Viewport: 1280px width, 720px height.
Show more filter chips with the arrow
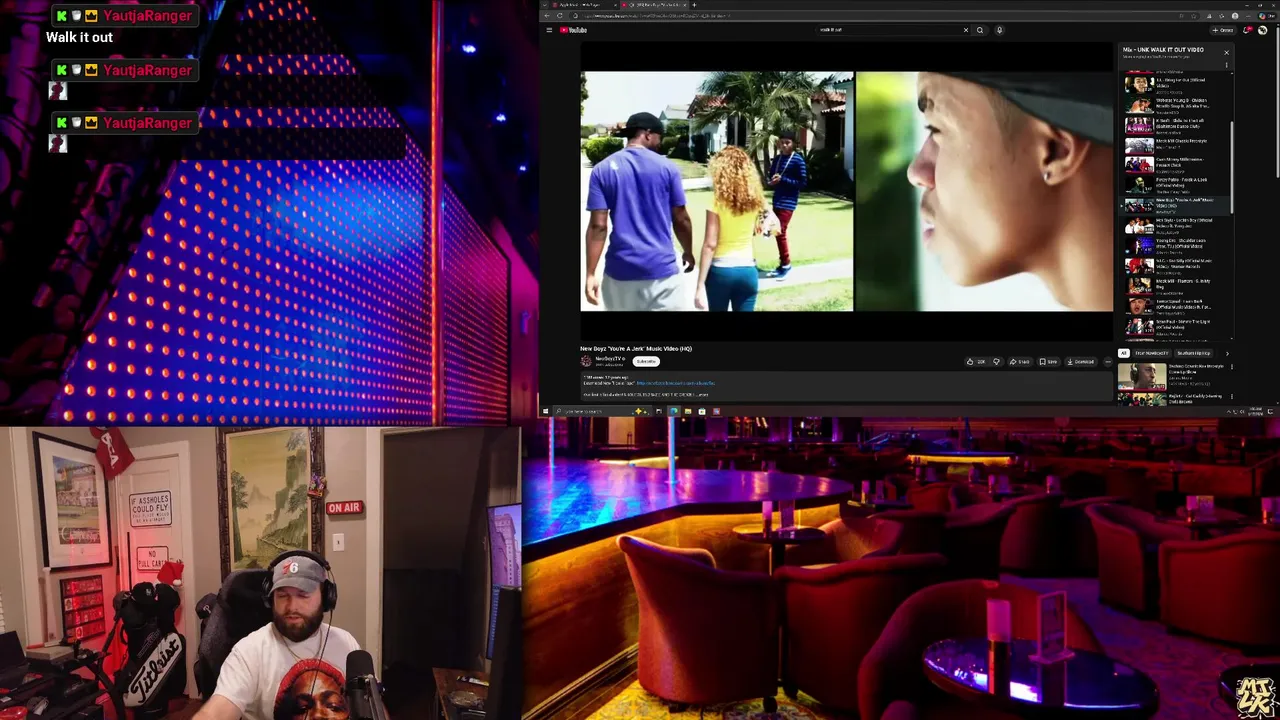[x=1227, y=354]
